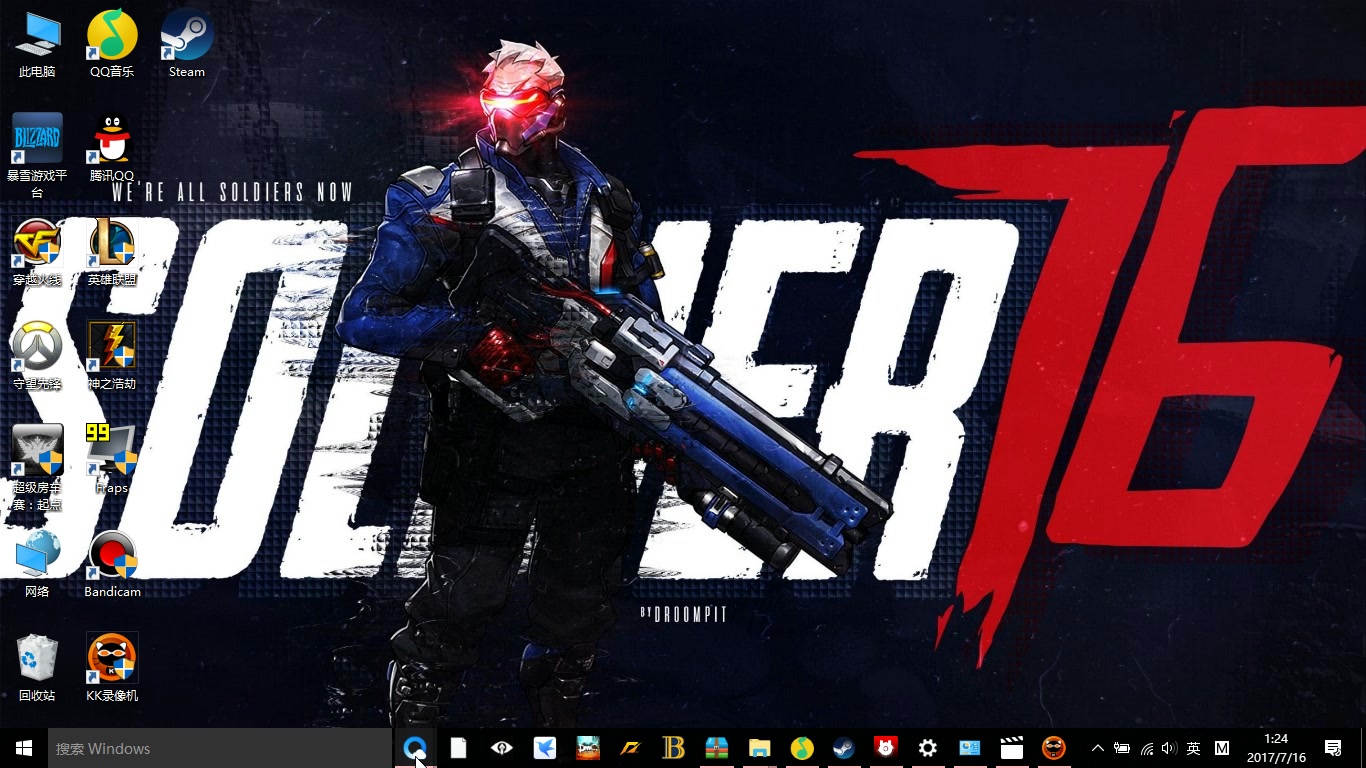Viewport: 1366px width, 768px height.
Task: Click the Windows Start button
Action: tap(24, 748)
